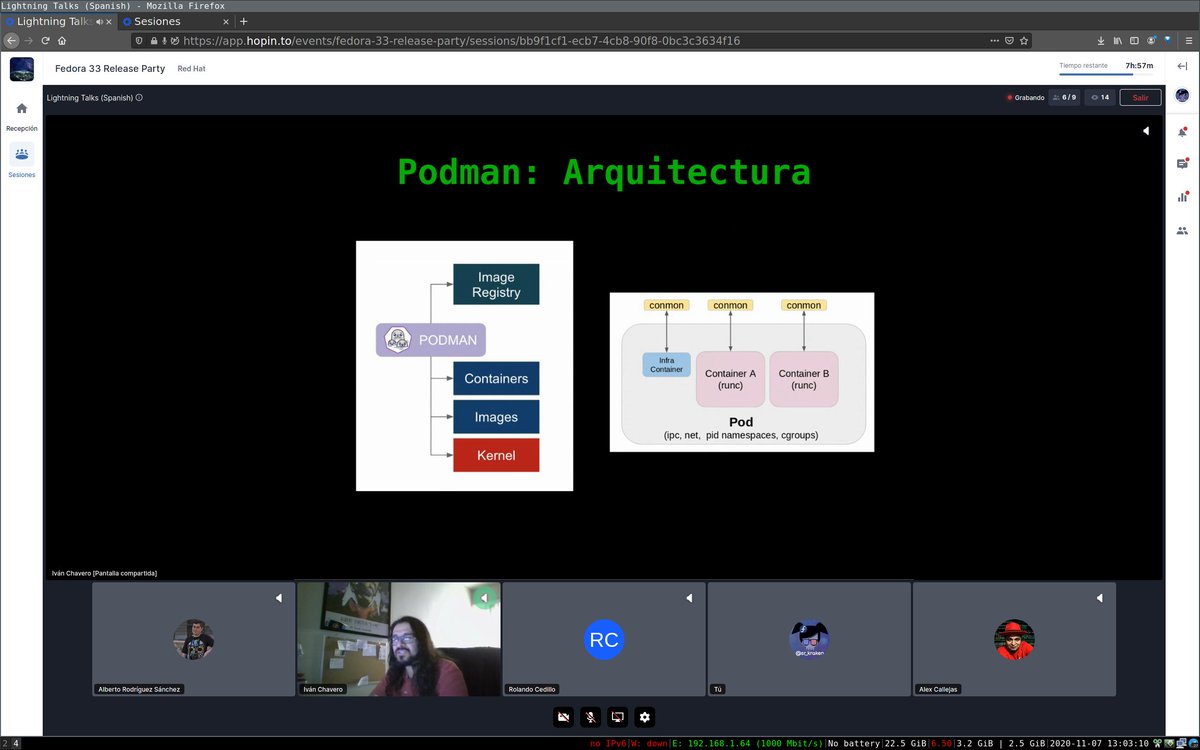The width and height of the screenshot is (1200, 750).
Task: Switch to workspace 4 in status bar
Action: point(15,743)
